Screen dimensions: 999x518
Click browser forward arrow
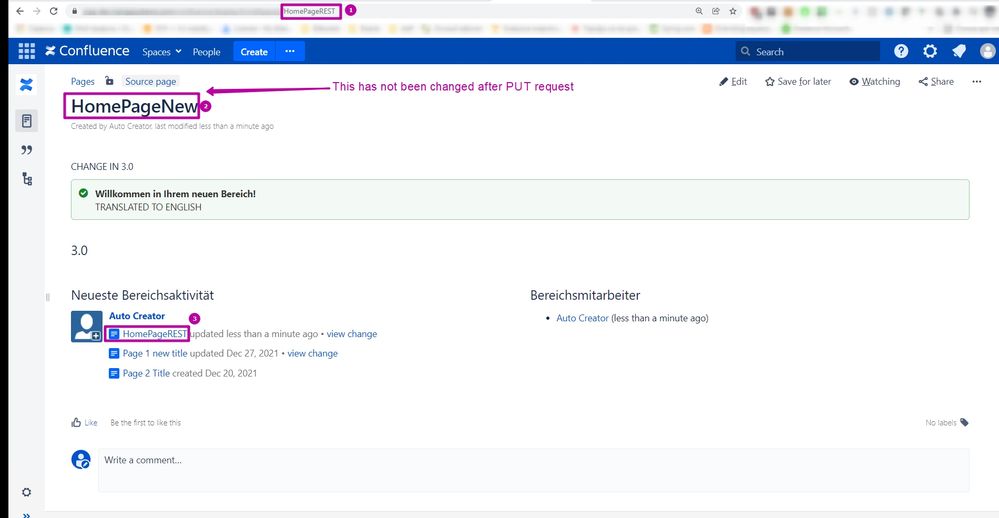(x=36, y=11)
